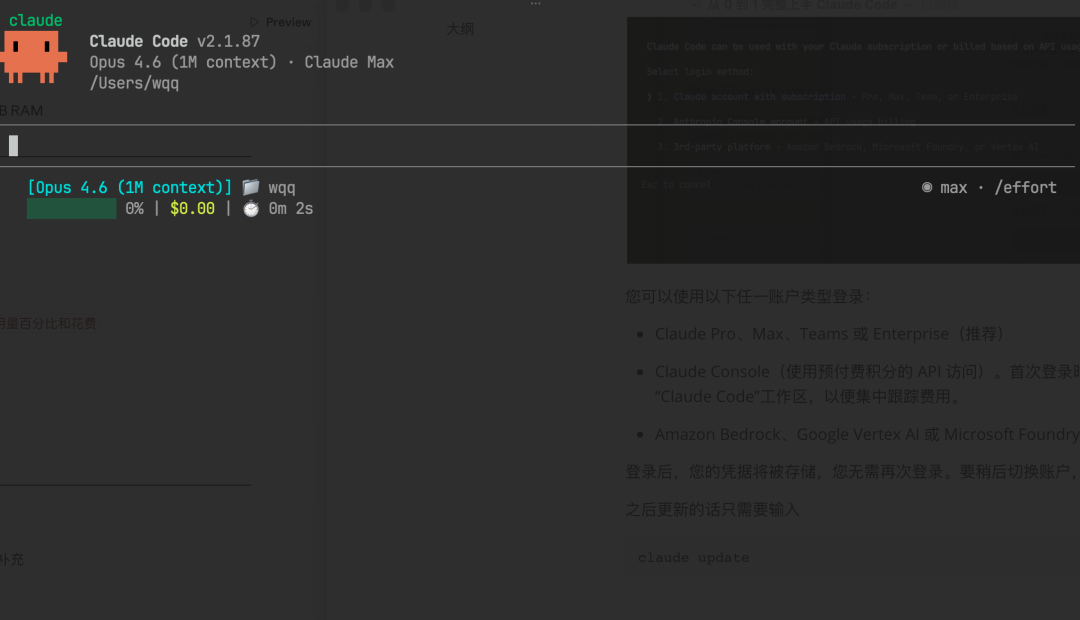This screenshot has width=1080, height=620.
Task: Click the /effort command hint
Action: tap(1025, 187)
